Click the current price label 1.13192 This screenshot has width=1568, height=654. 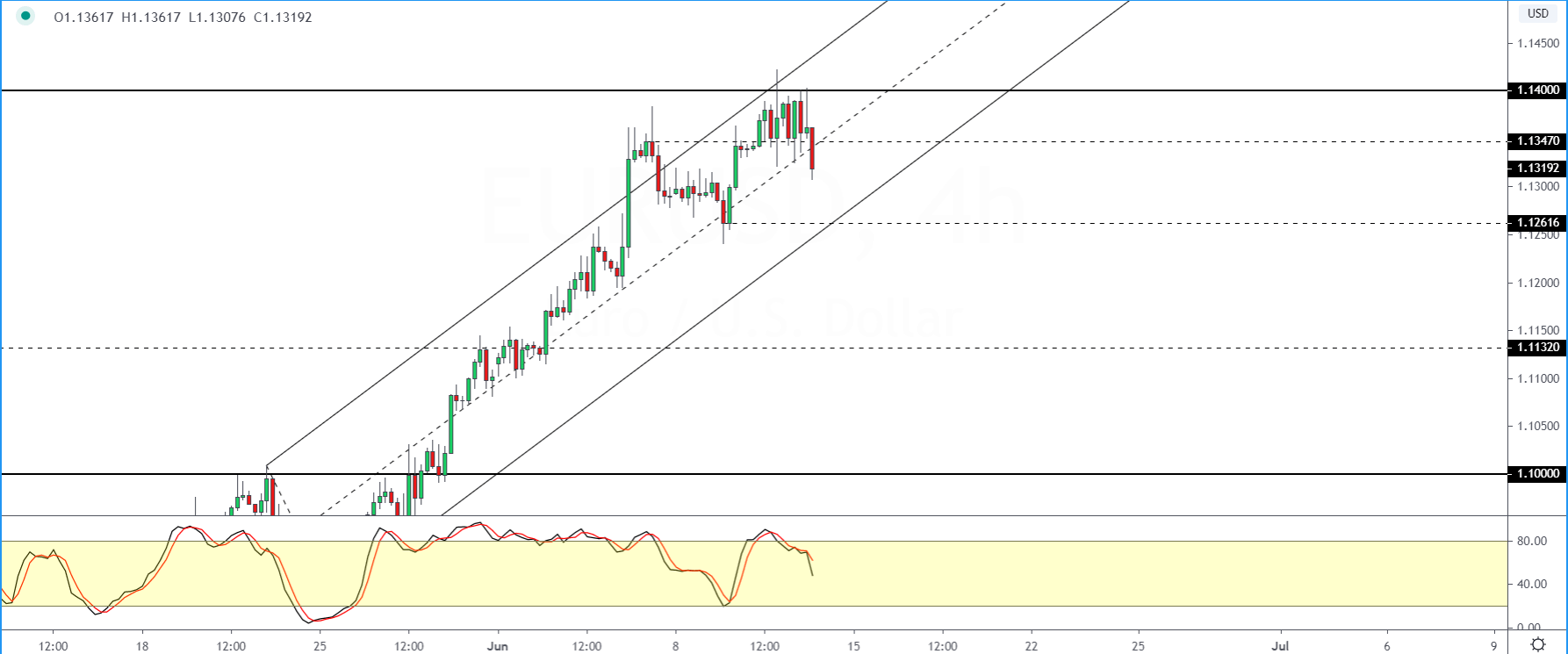(x=1537, y=168)
